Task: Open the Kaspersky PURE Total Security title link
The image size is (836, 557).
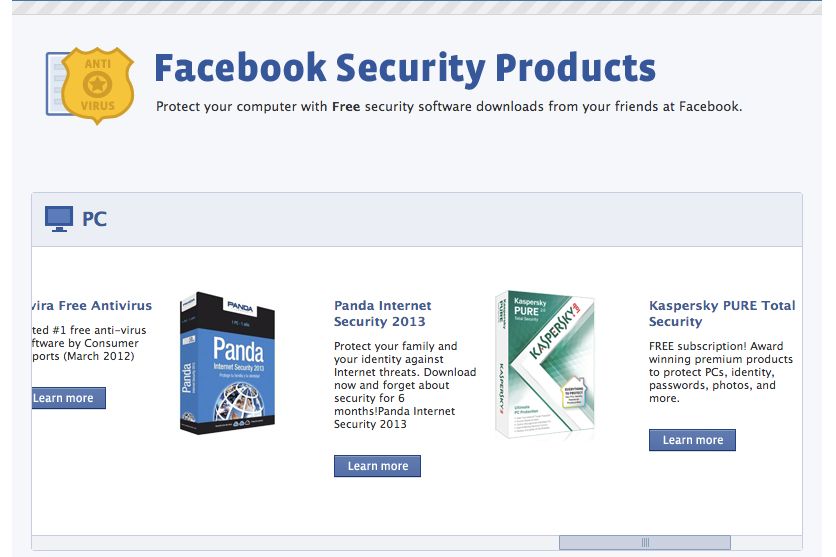Action: coord(721,313)
